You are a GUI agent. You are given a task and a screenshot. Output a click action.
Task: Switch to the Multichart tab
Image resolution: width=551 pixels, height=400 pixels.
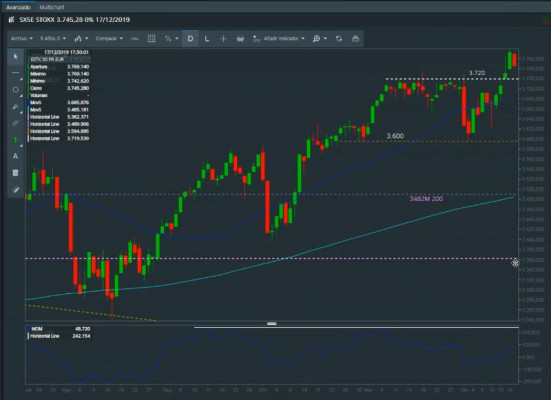(x=52, y=7)
